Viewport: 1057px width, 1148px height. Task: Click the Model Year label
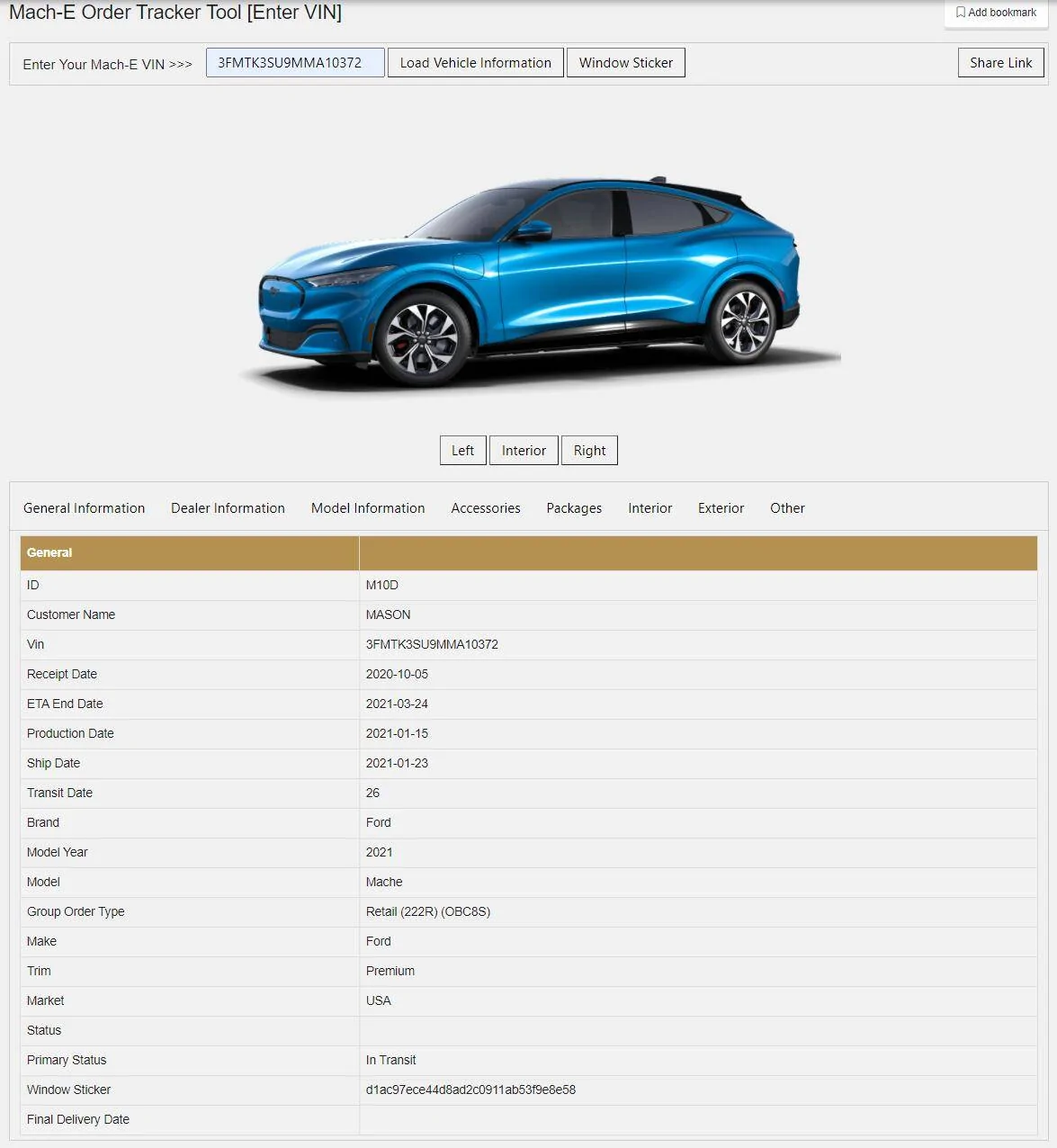click(58, 852)
